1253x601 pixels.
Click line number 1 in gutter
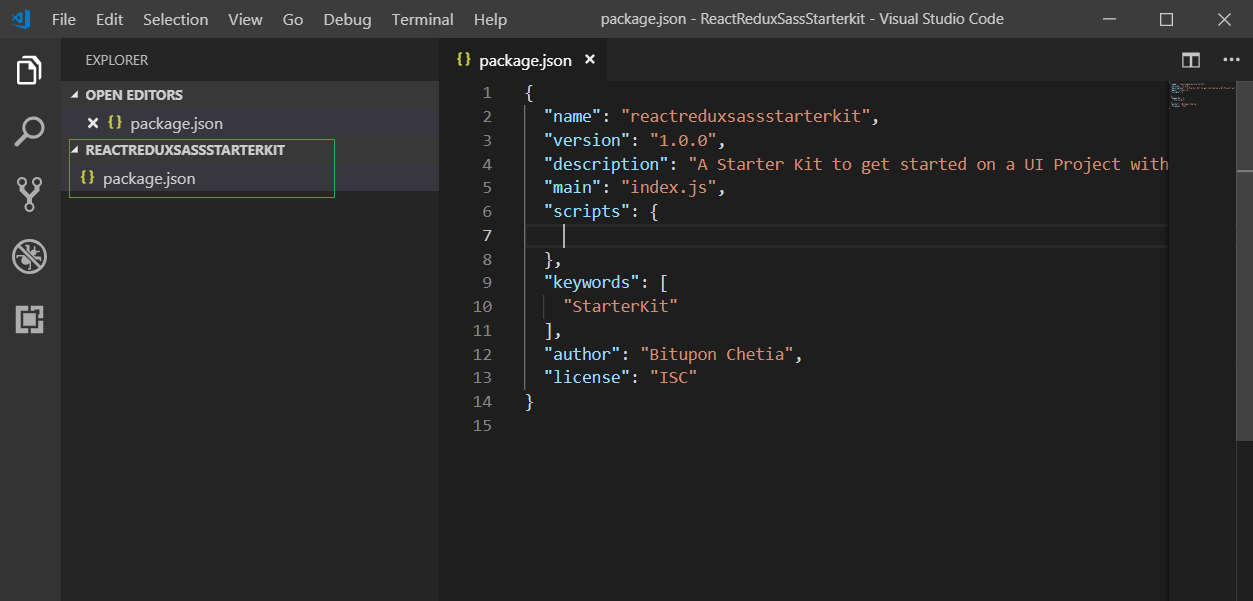[487, 92]
